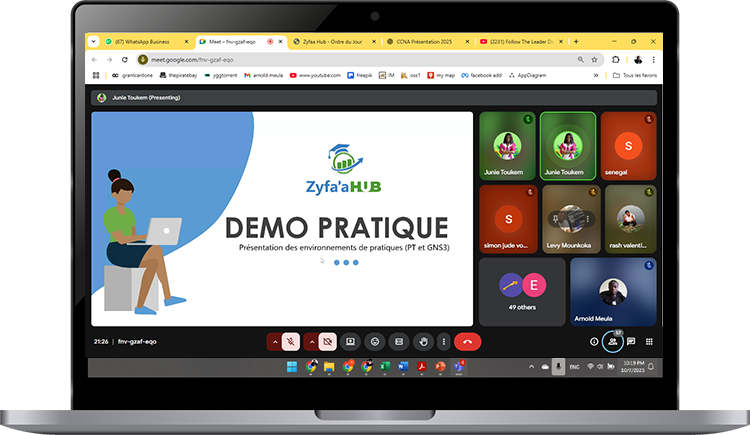Turn on captions icon
The width and height of the screenshot is (750, 435).
tap(398, 341)
